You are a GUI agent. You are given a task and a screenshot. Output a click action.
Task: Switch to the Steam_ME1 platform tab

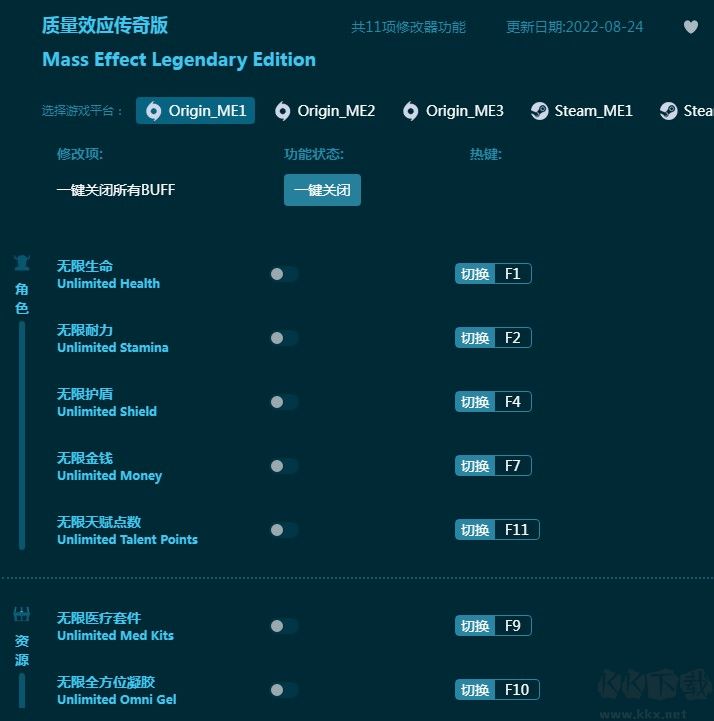pyautogui.click(x=581, y=111)
